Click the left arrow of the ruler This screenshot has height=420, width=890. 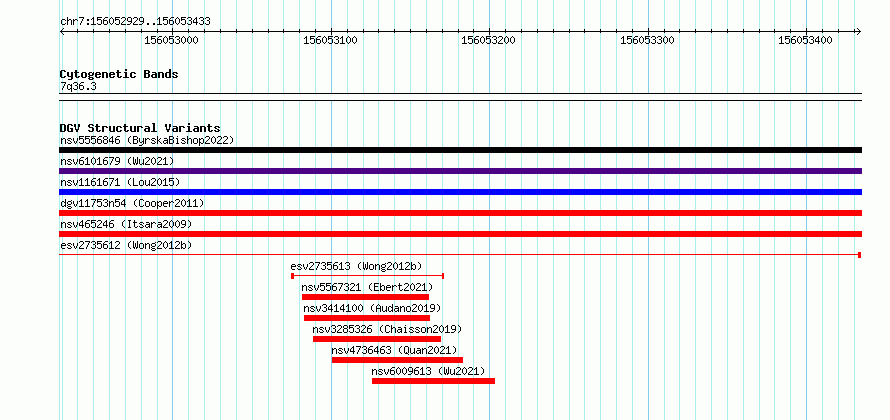click(62, 32)
